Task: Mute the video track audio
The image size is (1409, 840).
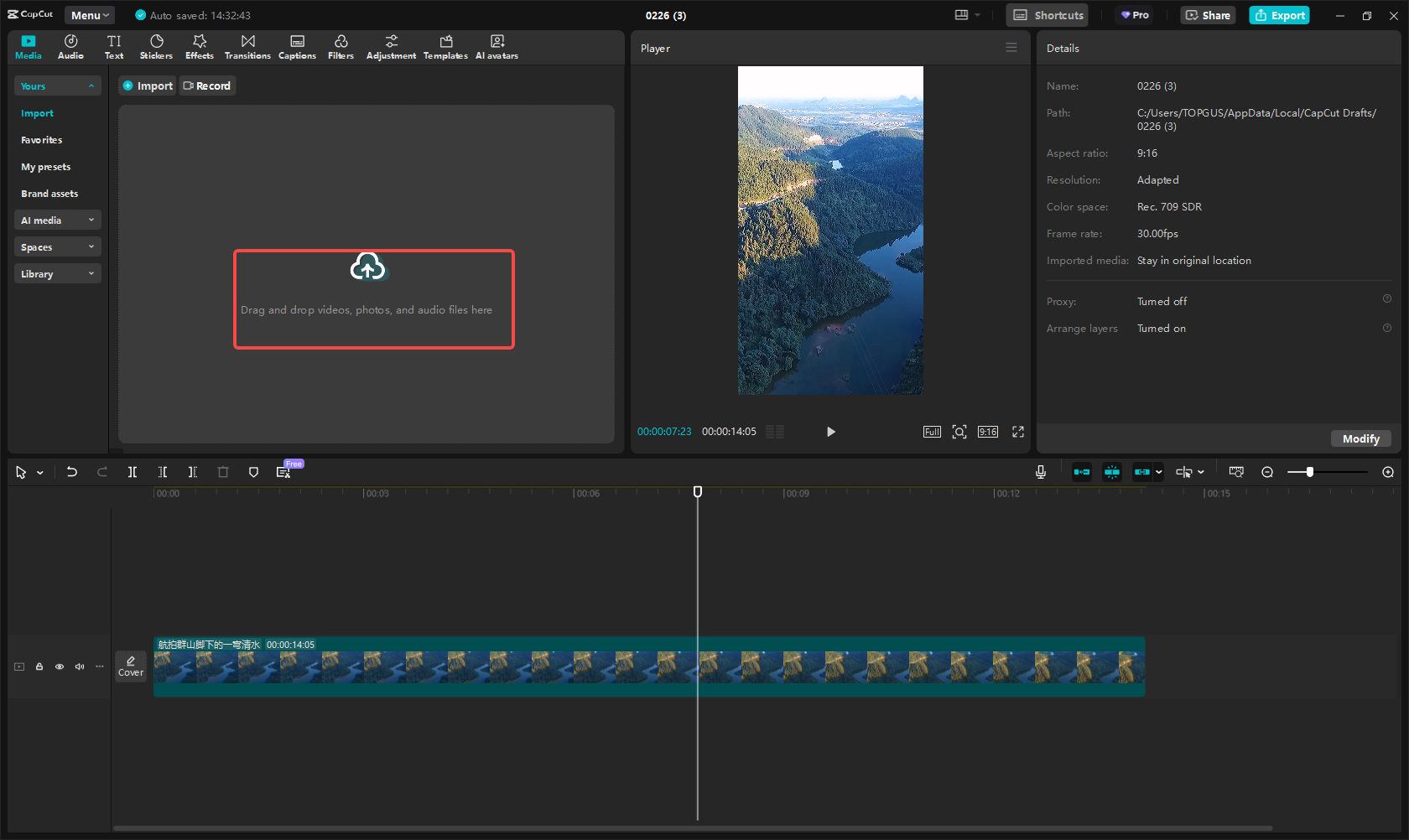Action: 80,667
